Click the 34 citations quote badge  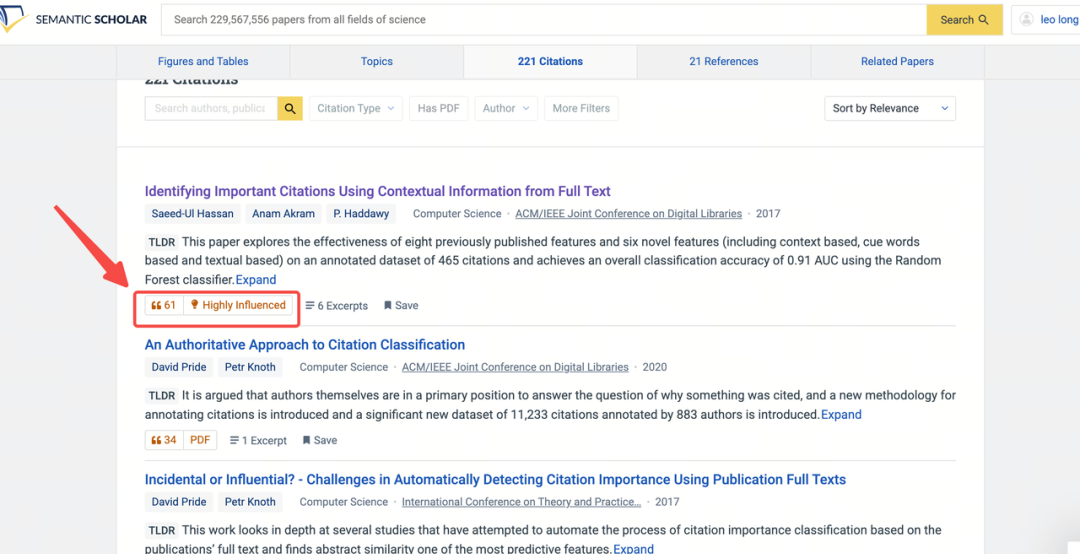click(x=164, y=440)
